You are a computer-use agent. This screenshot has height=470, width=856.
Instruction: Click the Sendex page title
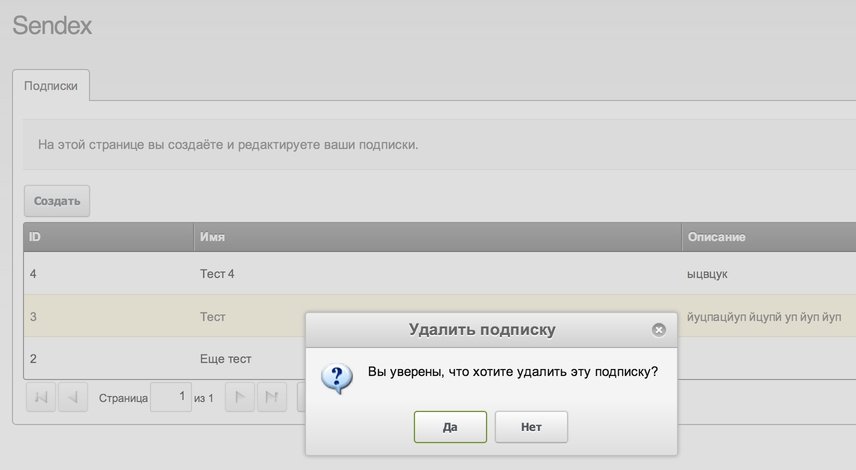(52, 26)
